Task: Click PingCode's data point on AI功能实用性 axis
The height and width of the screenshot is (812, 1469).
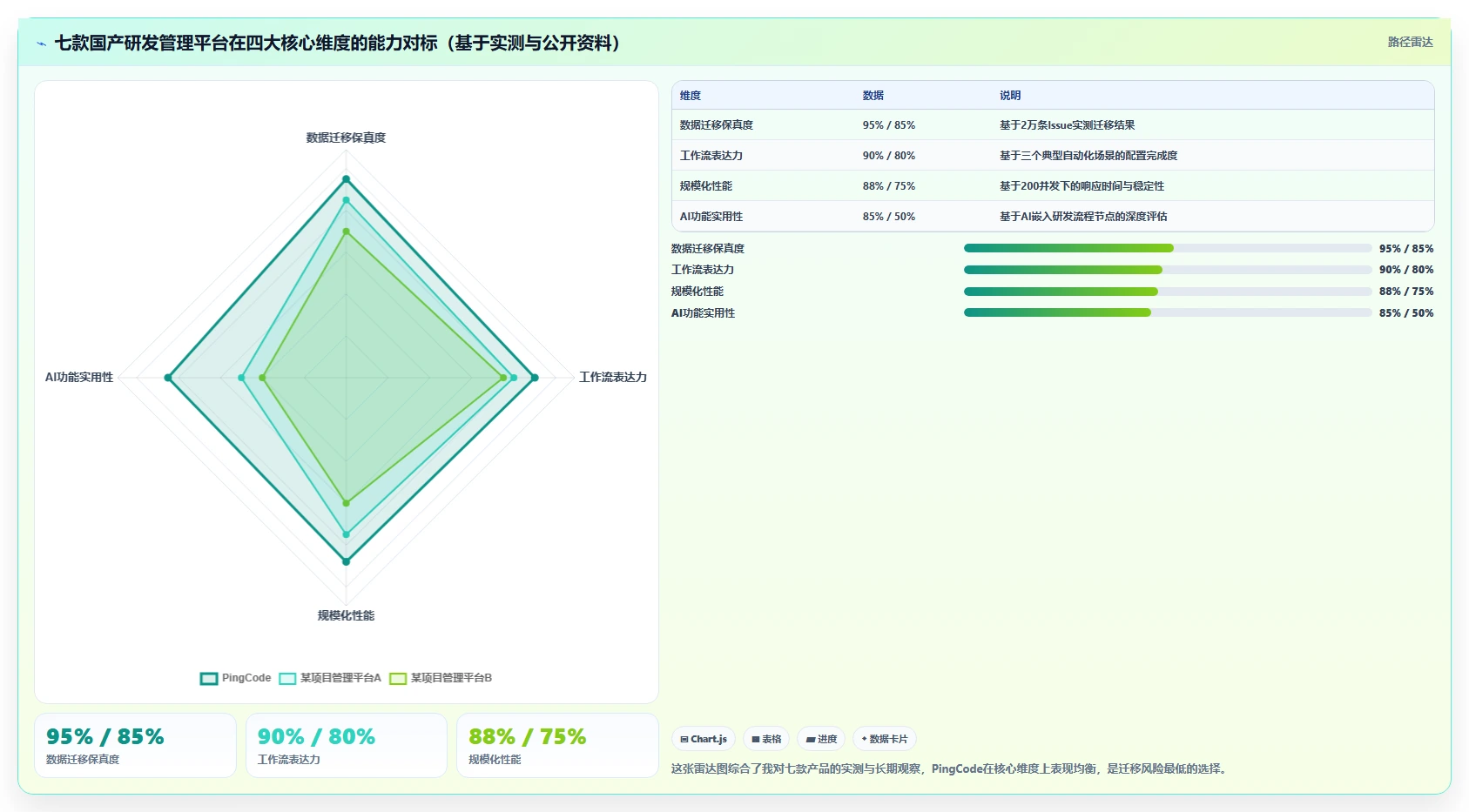Action: coord(168,378)
